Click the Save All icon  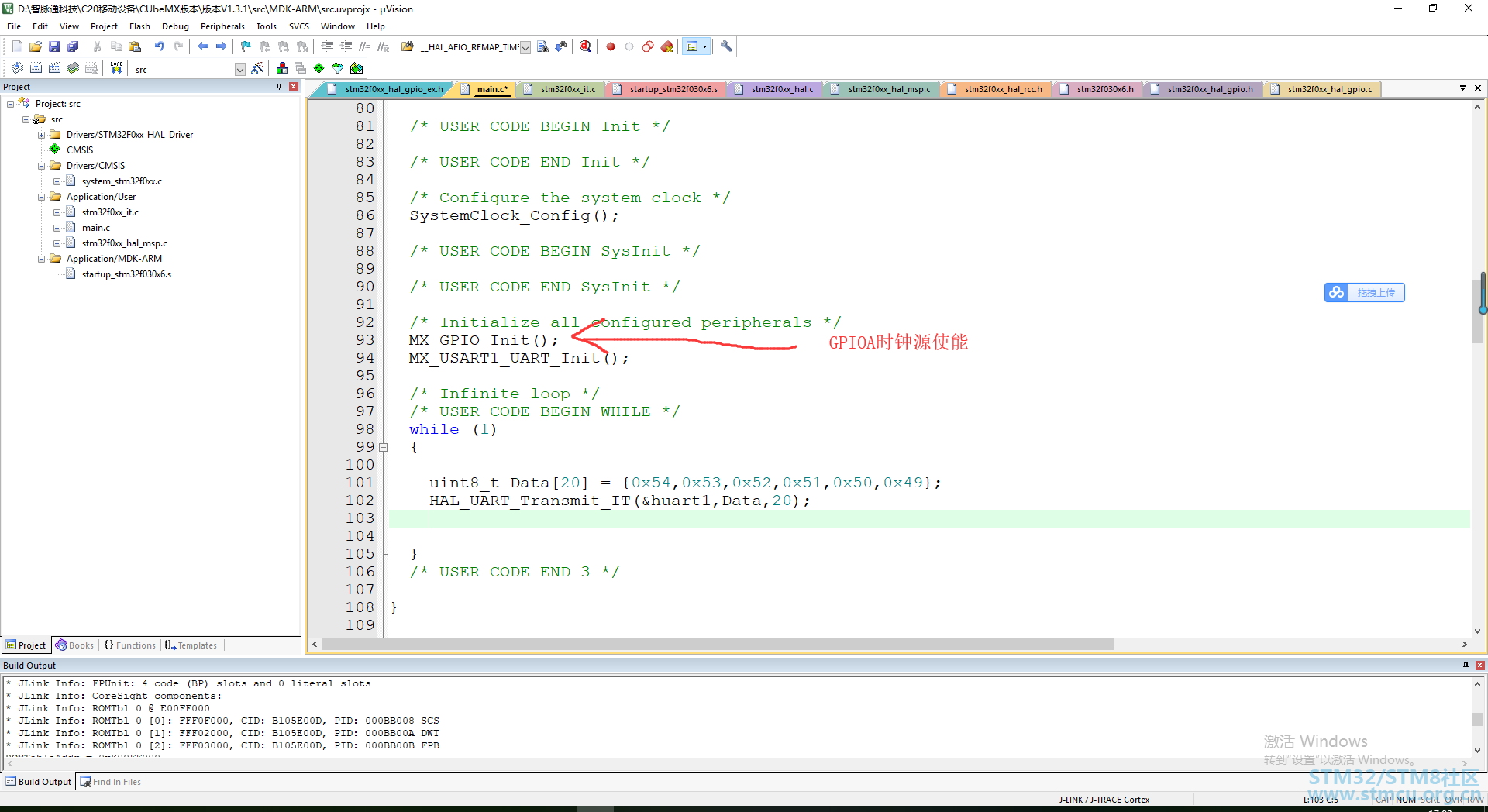click(x=73, y=46)
